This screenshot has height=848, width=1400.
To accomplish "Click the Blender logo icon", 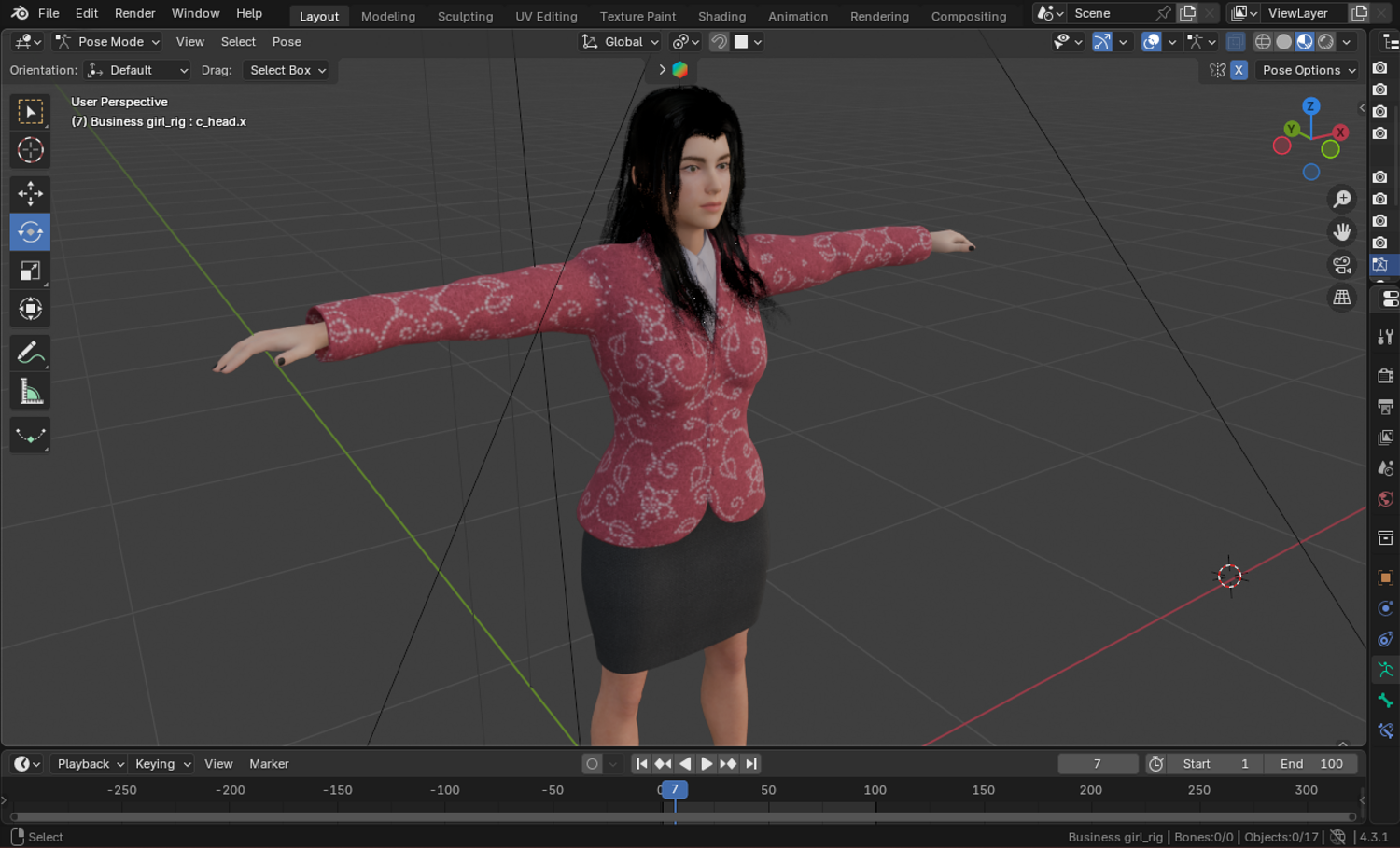I will 20,13.
